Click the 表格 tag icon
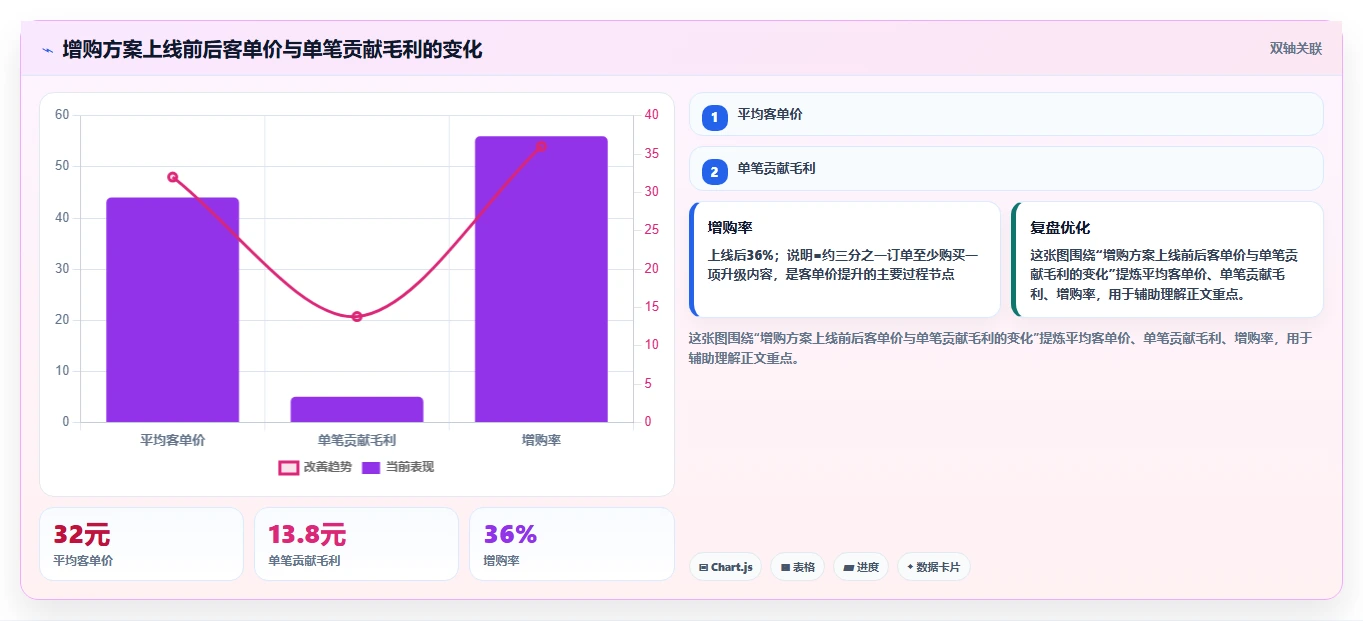1363x621 pixels. coord(785,568)
